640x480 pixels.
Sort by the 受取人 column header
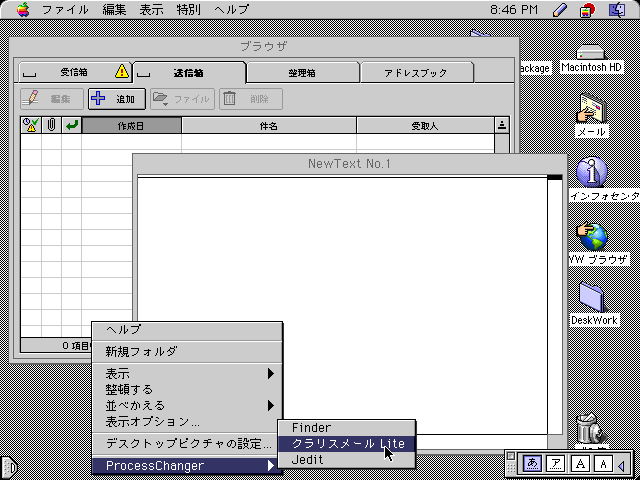(425, 125)
